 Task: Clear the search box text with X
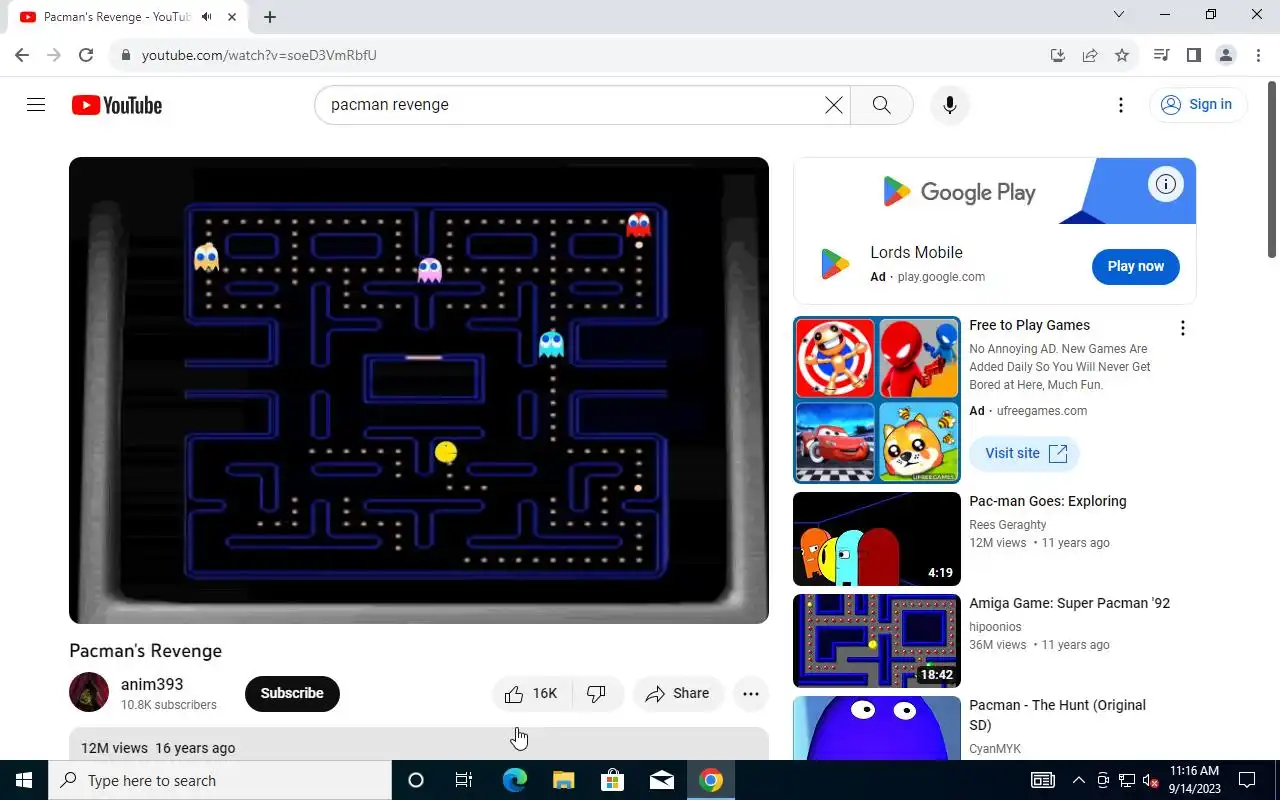click(x=833, y=105)
